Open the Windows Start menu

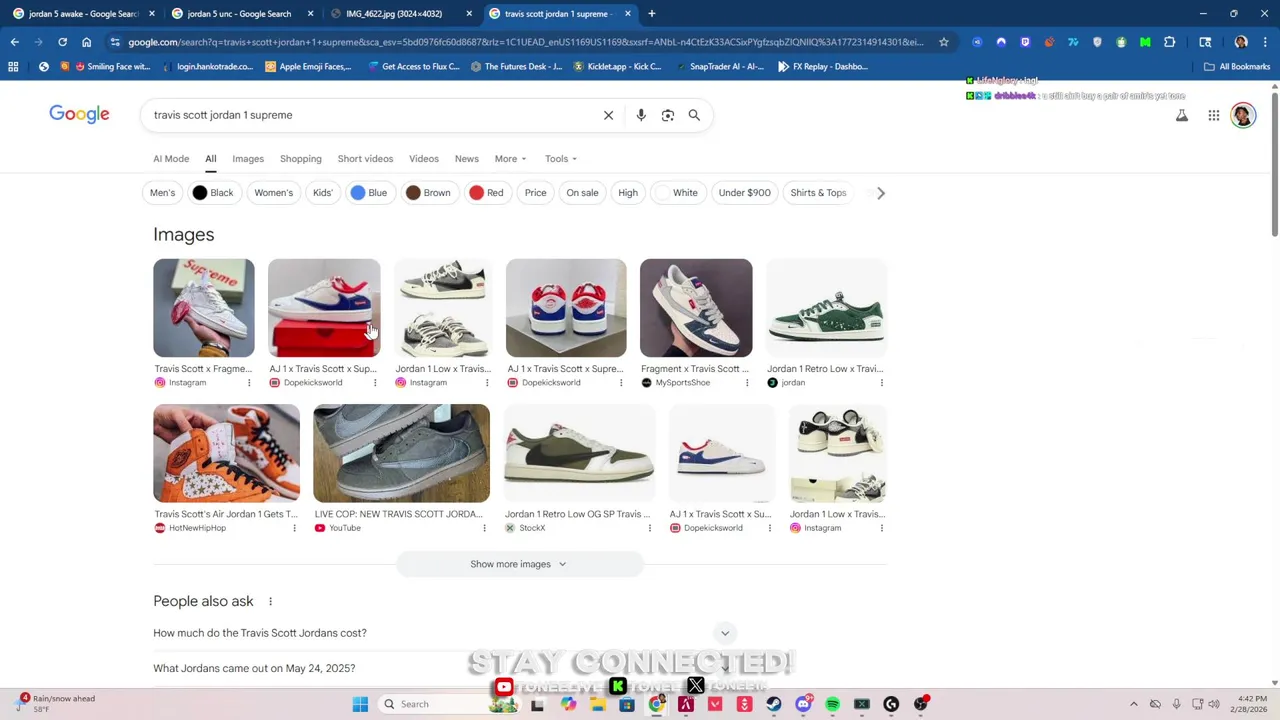point(360,704)
